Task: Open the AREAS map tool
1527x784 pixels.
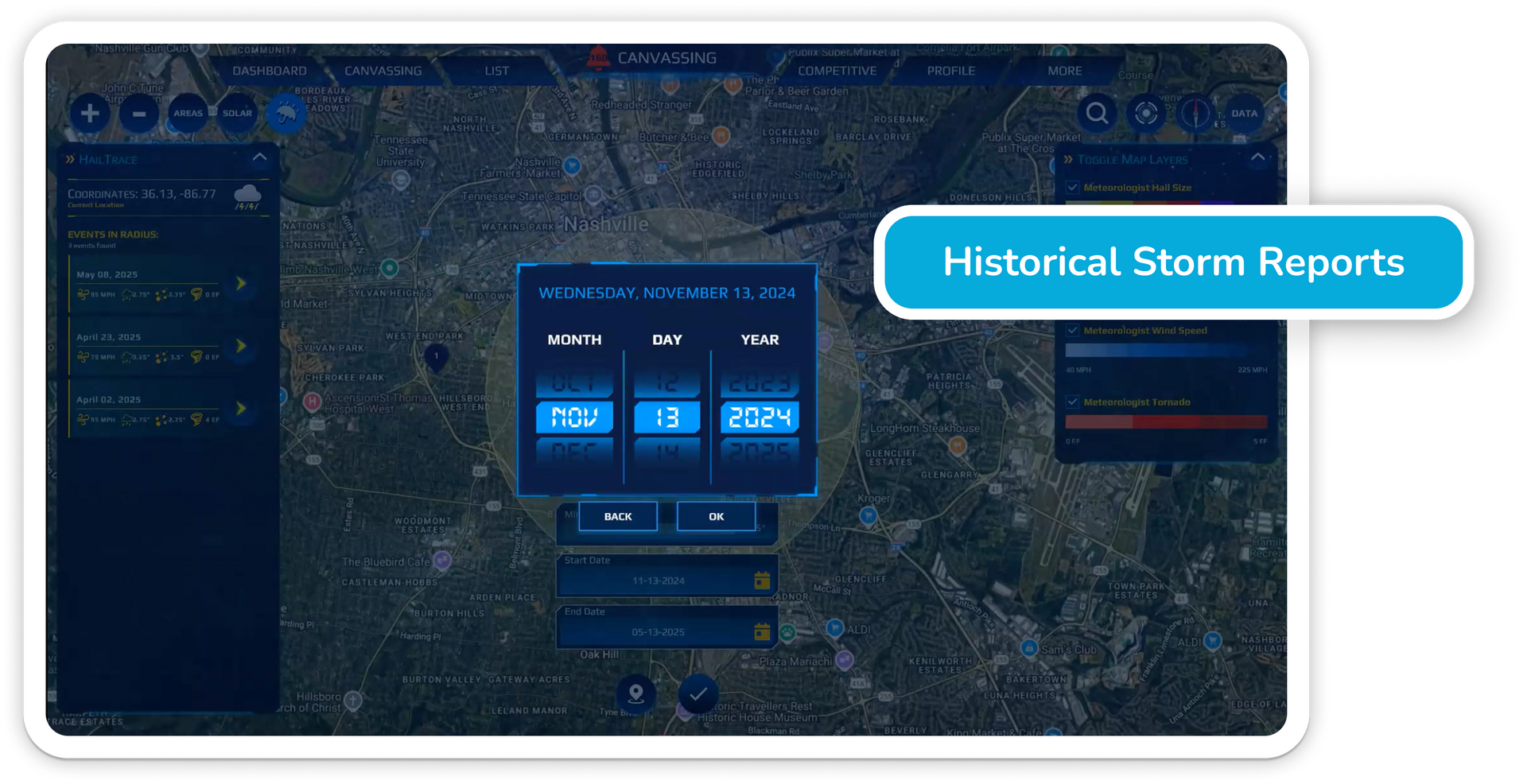Action: click(x=188, y=113)
